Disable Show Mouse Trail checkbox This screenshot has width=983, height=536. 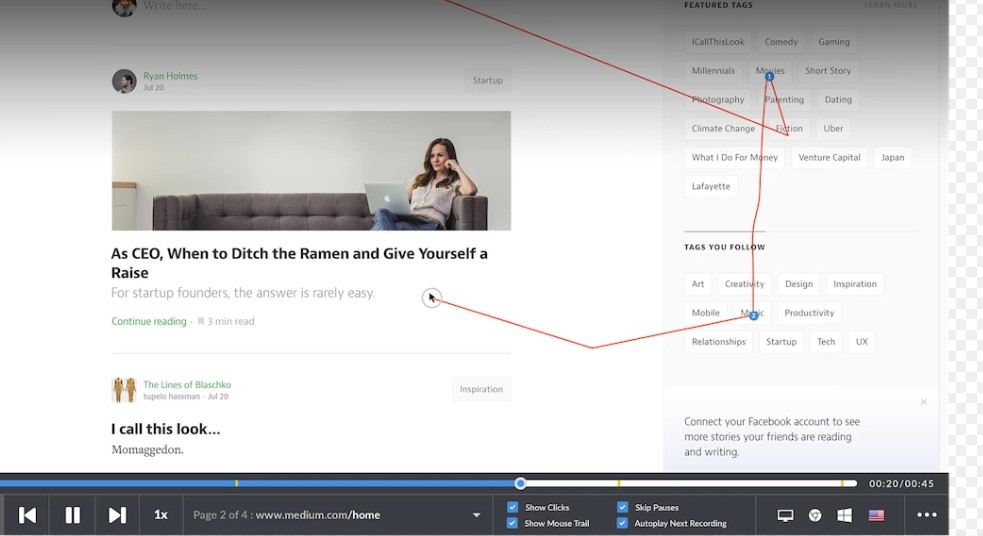[513, 523]
